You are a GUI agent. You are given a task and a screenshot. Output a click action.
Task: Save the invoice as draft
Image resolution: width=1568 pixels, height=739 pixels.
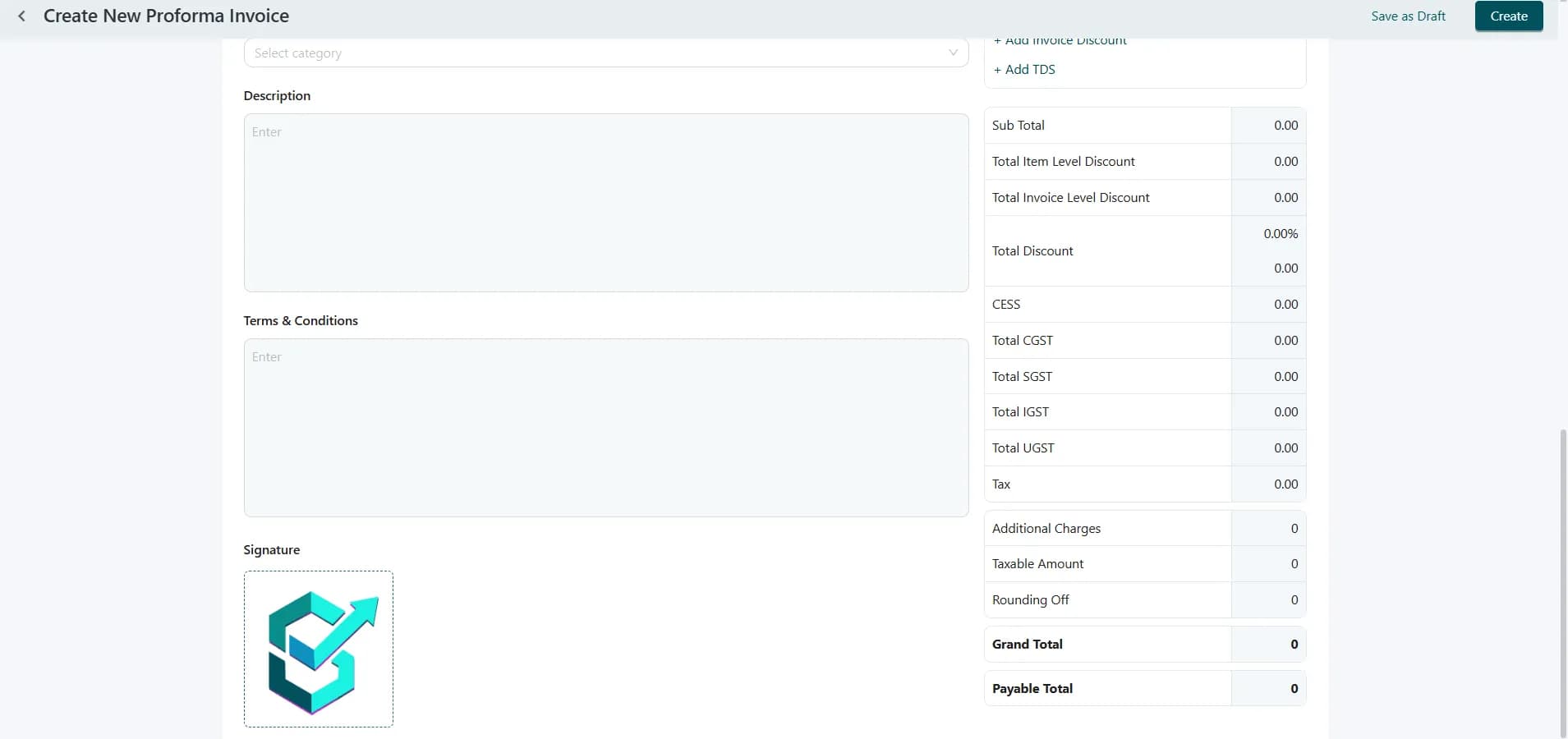[1408, 16]
